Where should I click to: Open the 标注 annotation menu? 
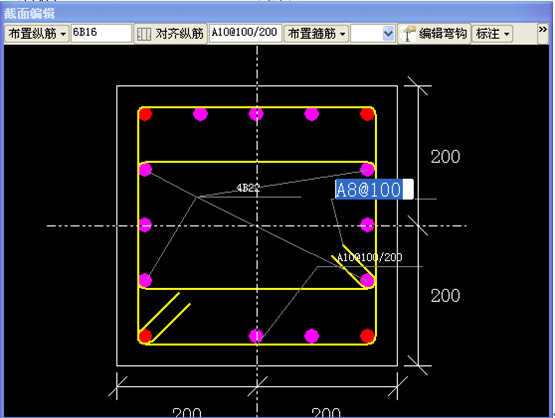tap(492, 34)
